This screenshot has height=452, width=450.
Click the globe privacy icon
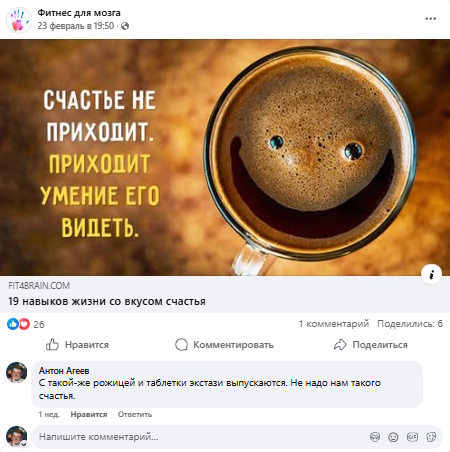125,26
